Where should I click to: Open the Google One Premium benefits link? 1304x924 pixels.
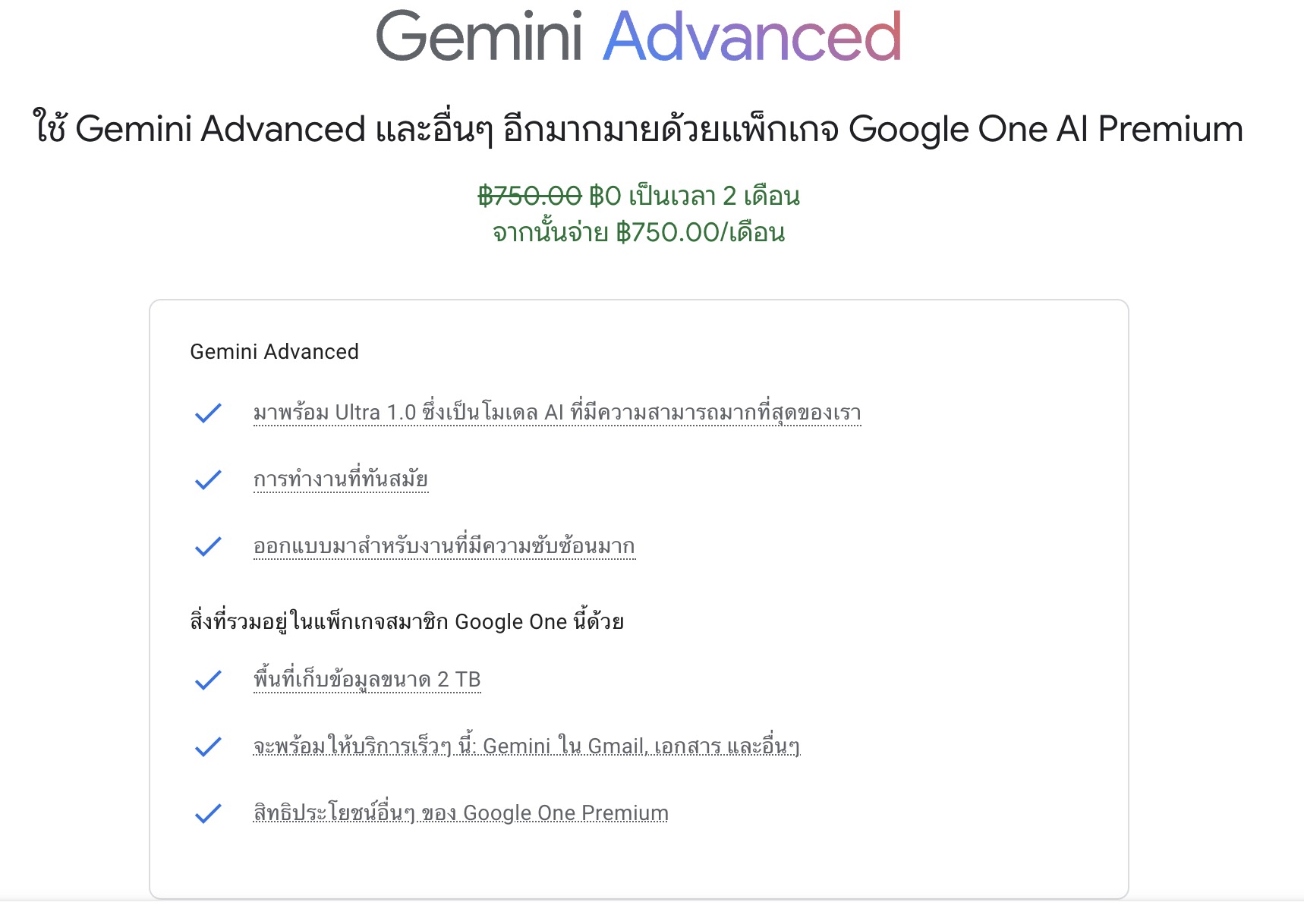pos(461,813)
